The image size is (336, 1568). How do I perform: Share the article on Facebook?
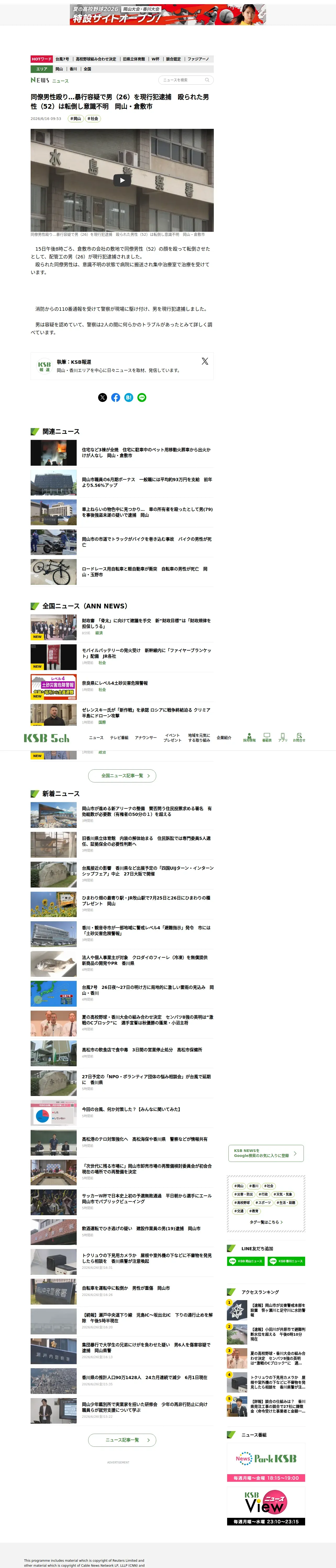point(115,397)
